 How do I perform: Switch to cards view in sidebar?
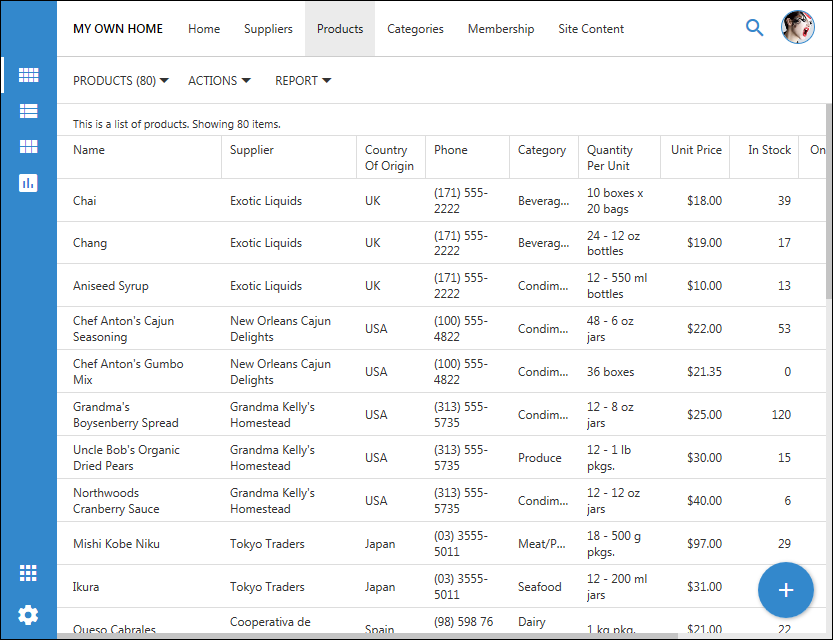pyautogui.click(x=28, y=147)
